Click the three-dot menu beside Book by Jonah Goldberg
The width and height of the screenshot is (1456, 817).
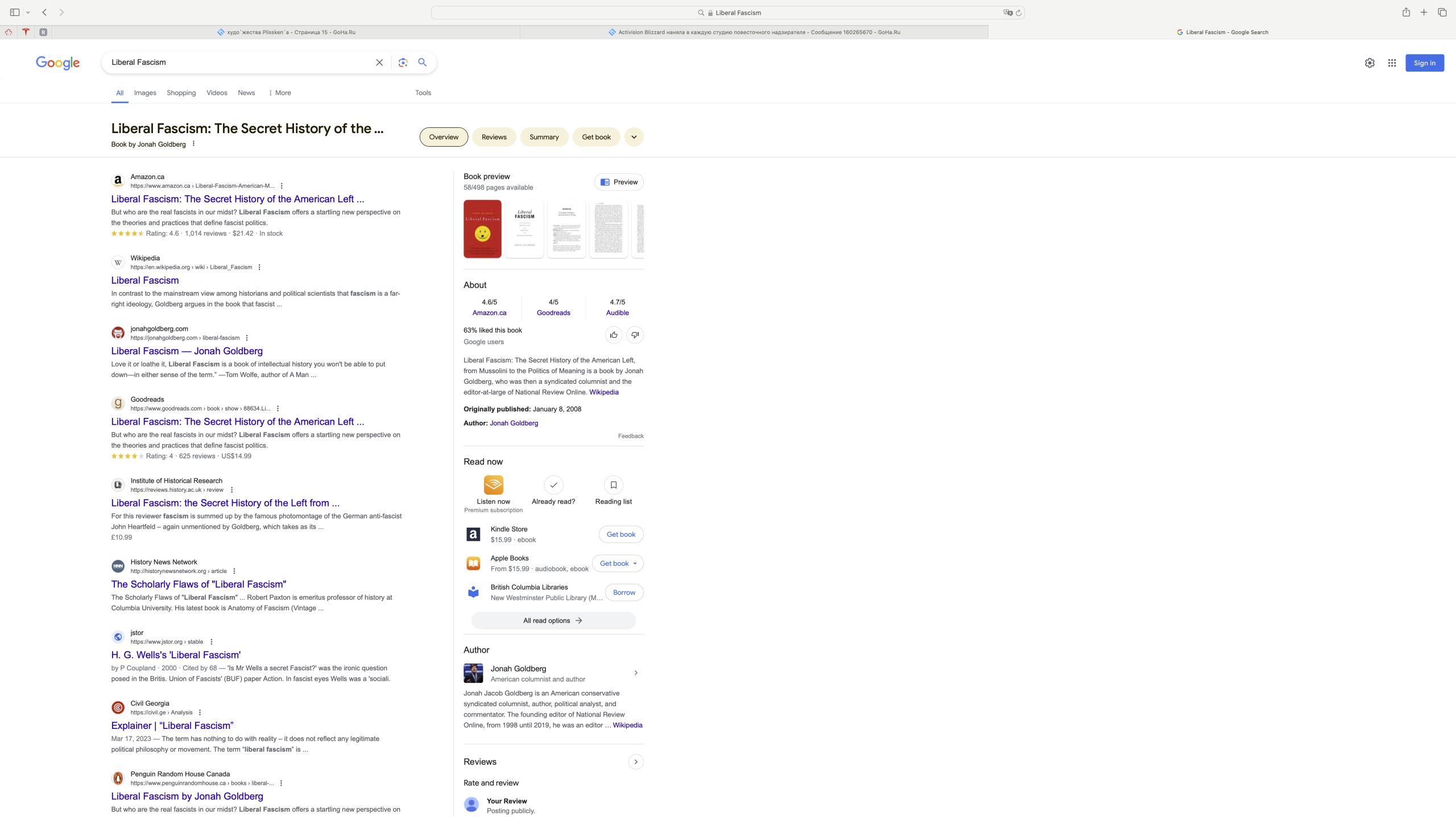[193, 144]
